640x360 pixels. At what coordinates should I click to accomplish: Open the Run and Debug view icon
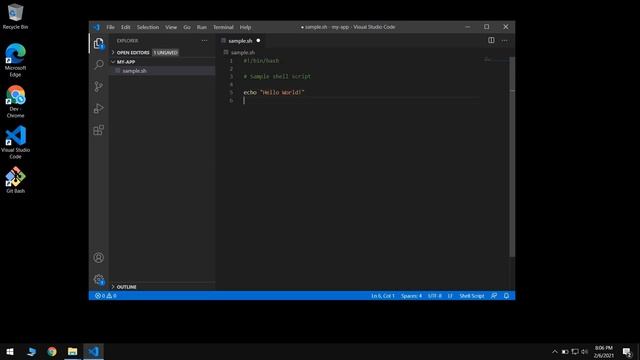(x=99, y=108)
